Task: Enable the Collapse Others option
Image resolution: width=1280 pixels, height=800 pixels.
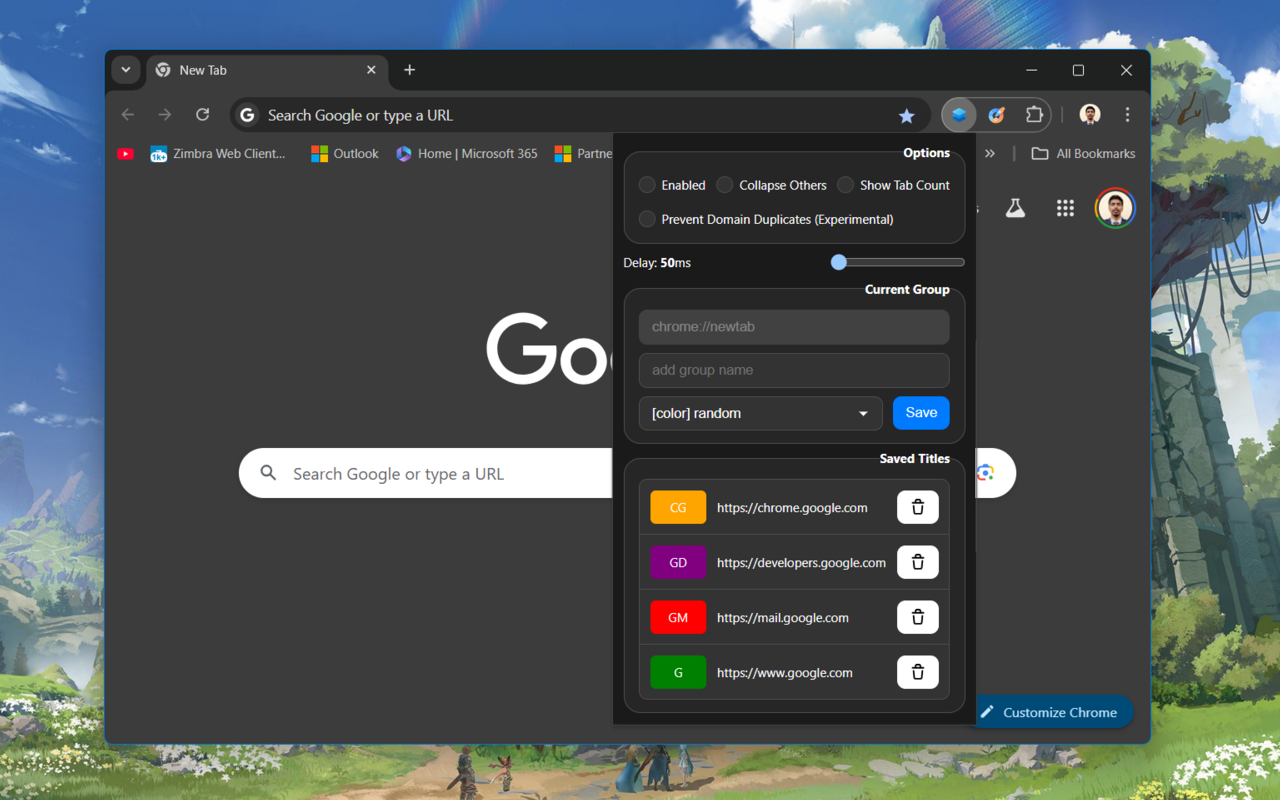Action: (725, 185)
